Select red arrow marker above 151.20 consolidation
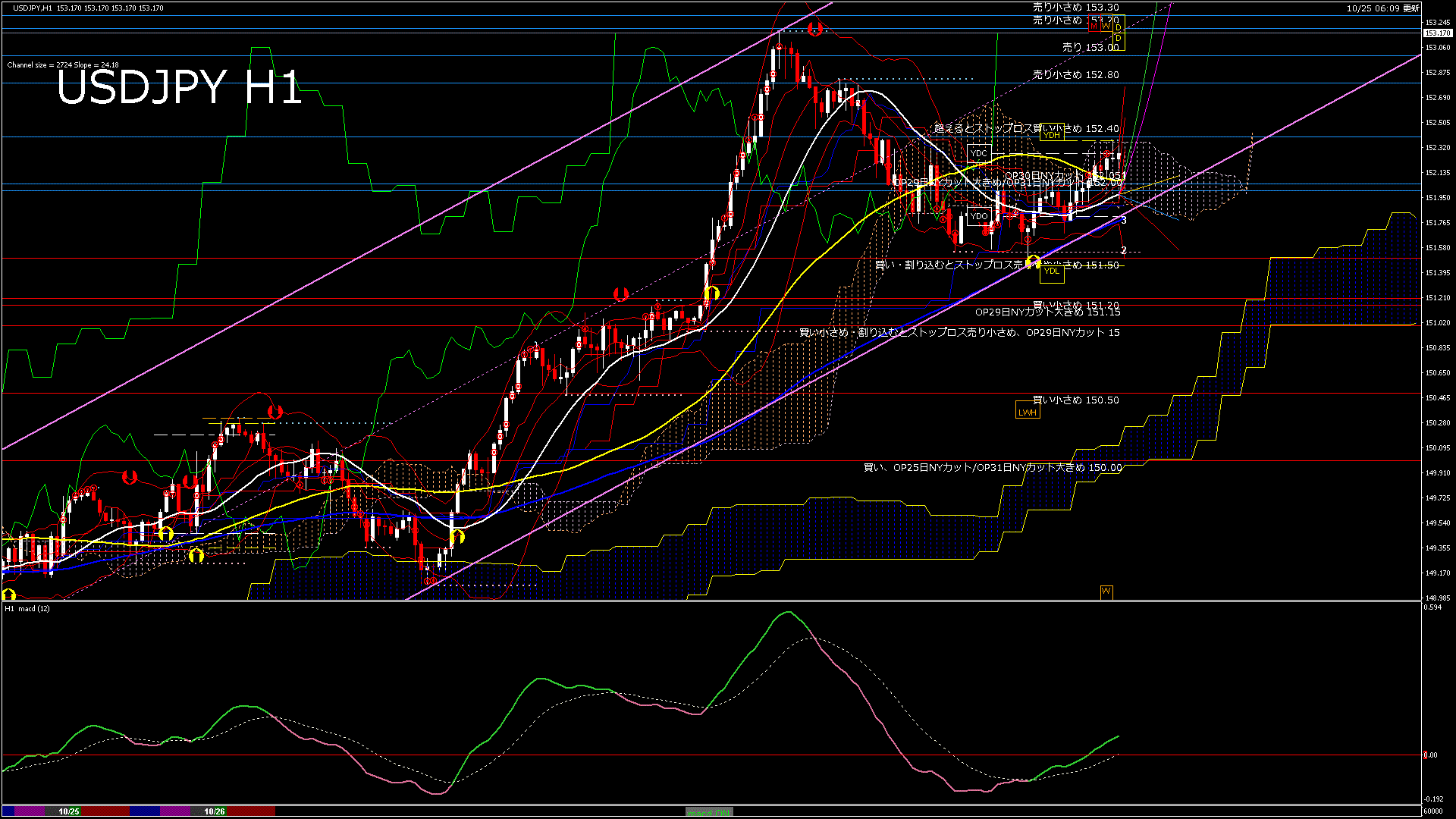Screen dimensions: 1456x819 tap(620, 293)
